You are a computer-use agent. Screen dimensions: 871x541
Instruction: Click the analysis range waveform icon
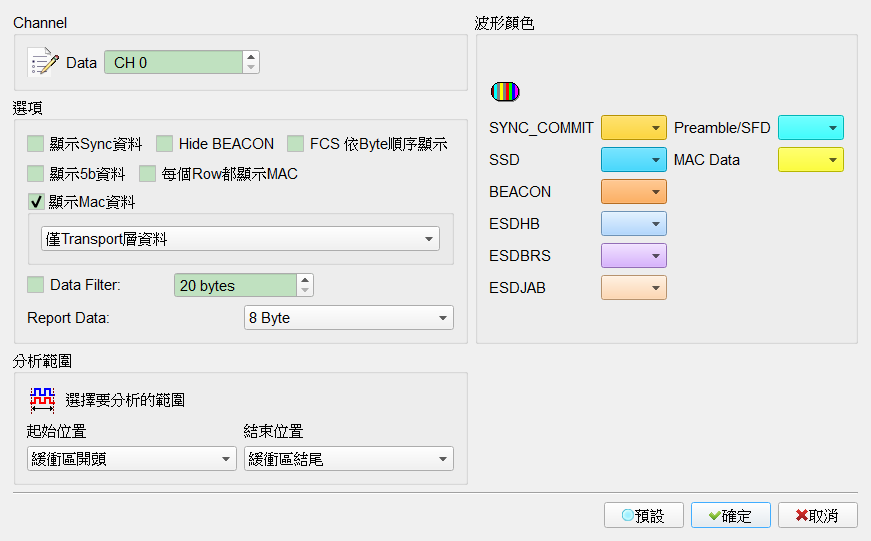(42, 400)
